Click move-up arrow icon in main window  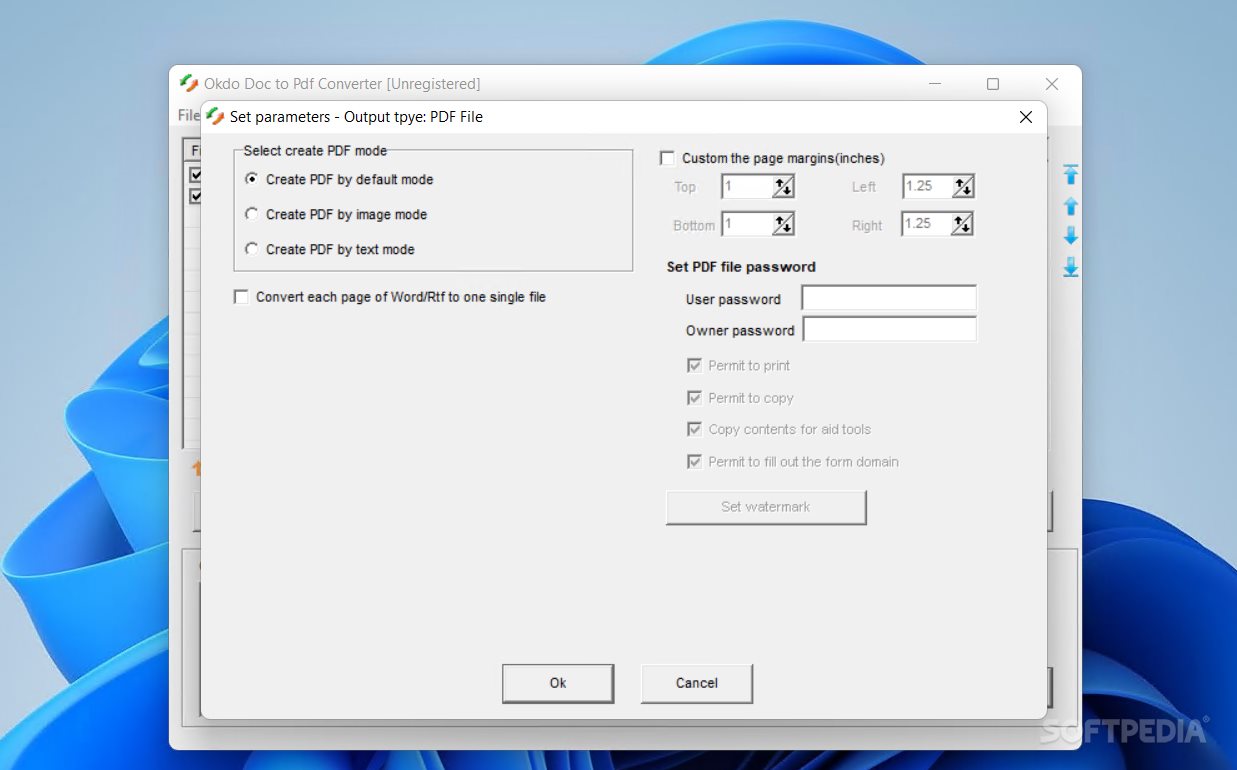1070,206
